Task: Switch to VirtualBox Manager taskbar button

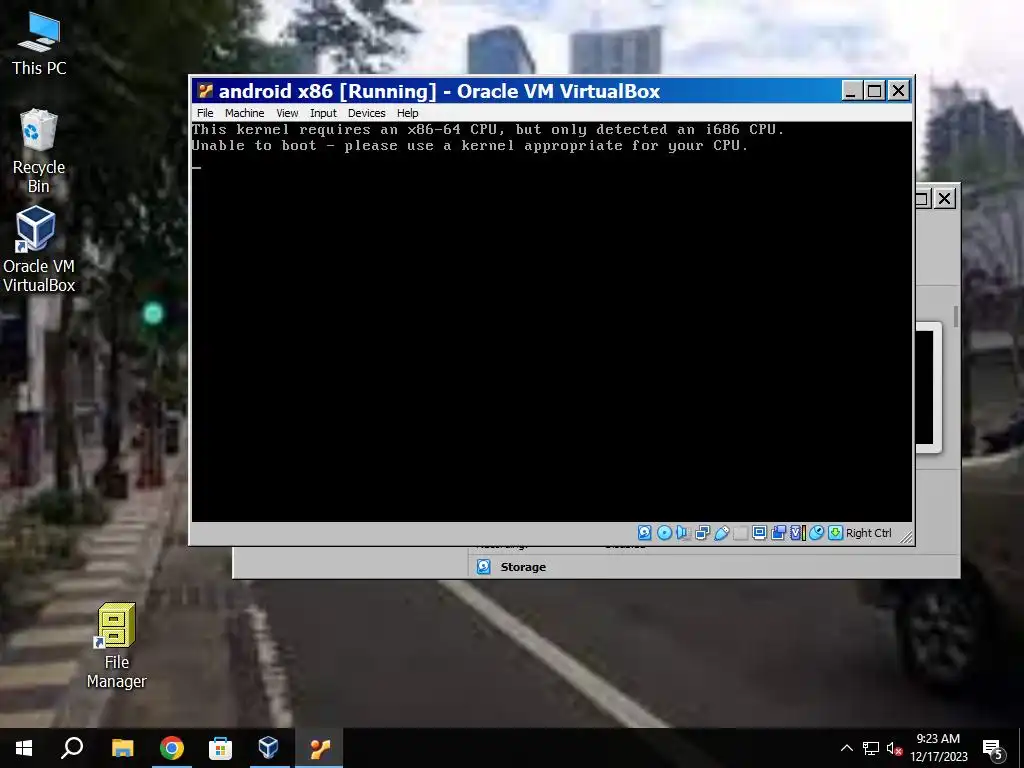Action: (268, 748)
